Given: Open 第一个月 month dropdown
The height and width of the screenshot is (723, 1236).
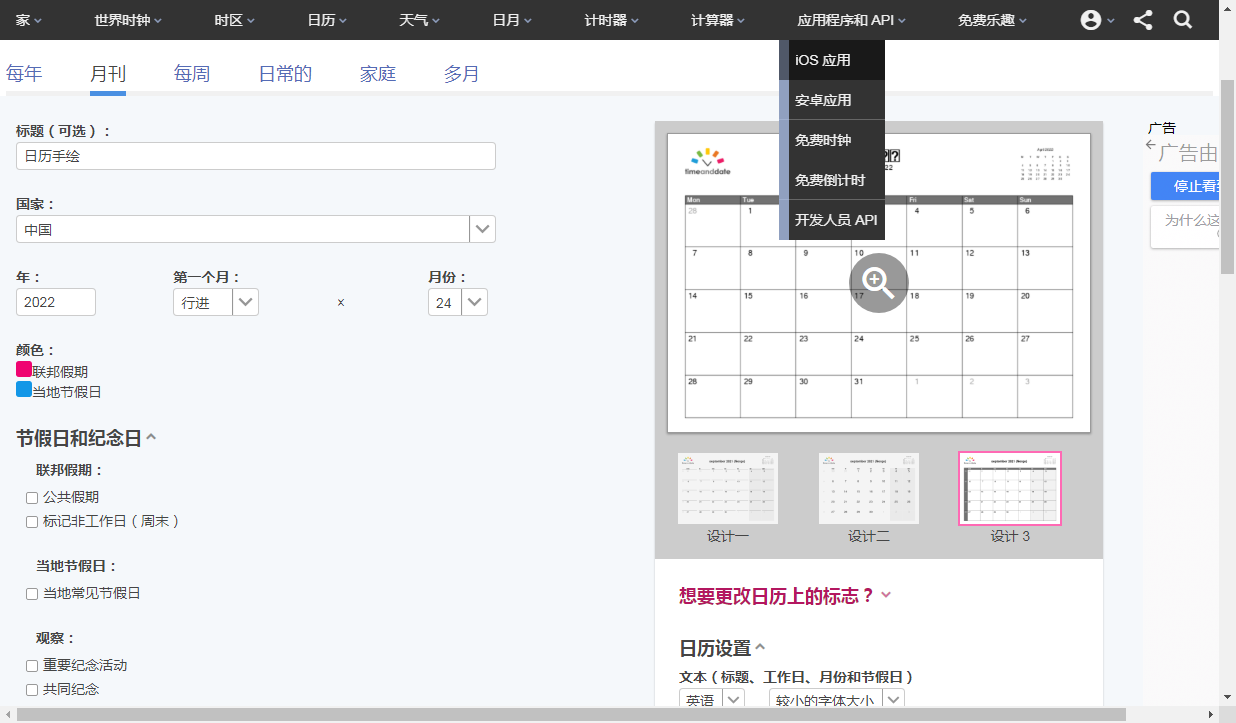Looking at the screenshot, I should click(x=216, y=302).
